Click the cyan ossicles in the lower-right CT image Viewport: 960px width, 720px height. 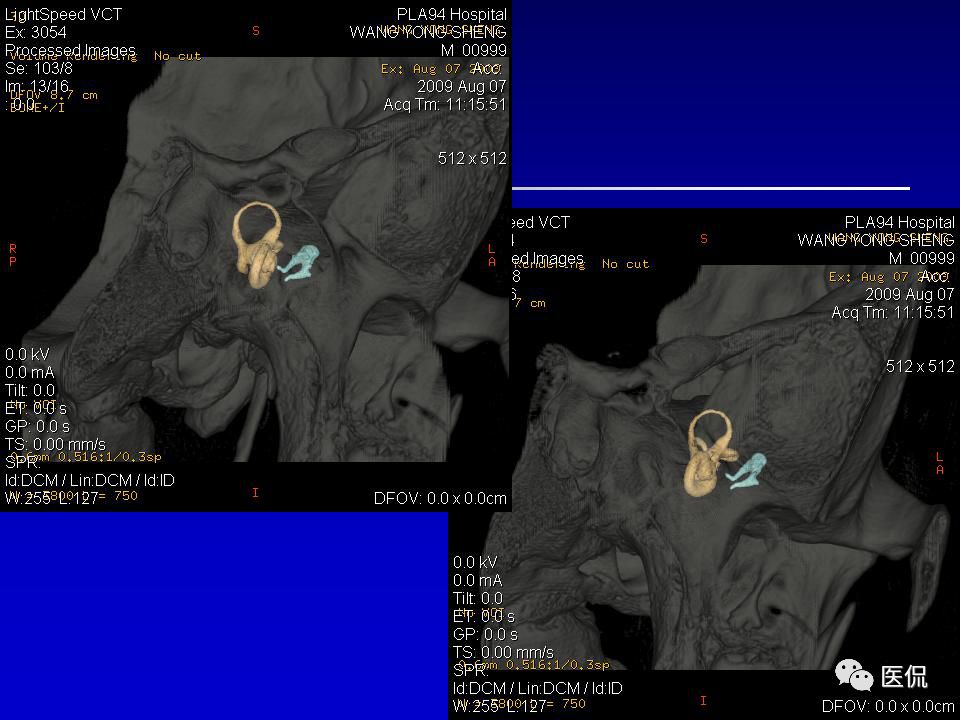coord(746,471)
